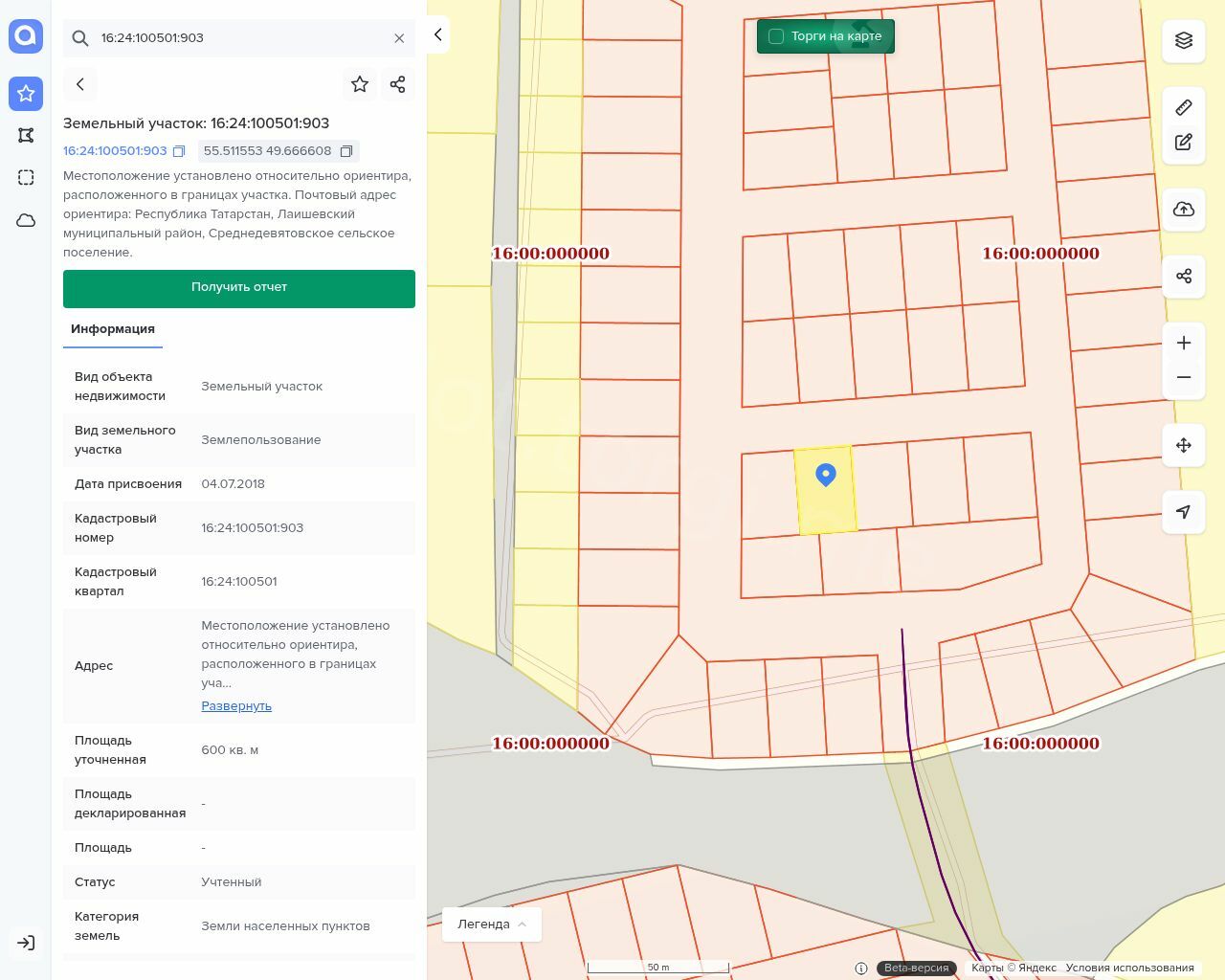Share the parcel from the info panel
The width and height of the screenshot is (1225, 980).
[398, 84]
